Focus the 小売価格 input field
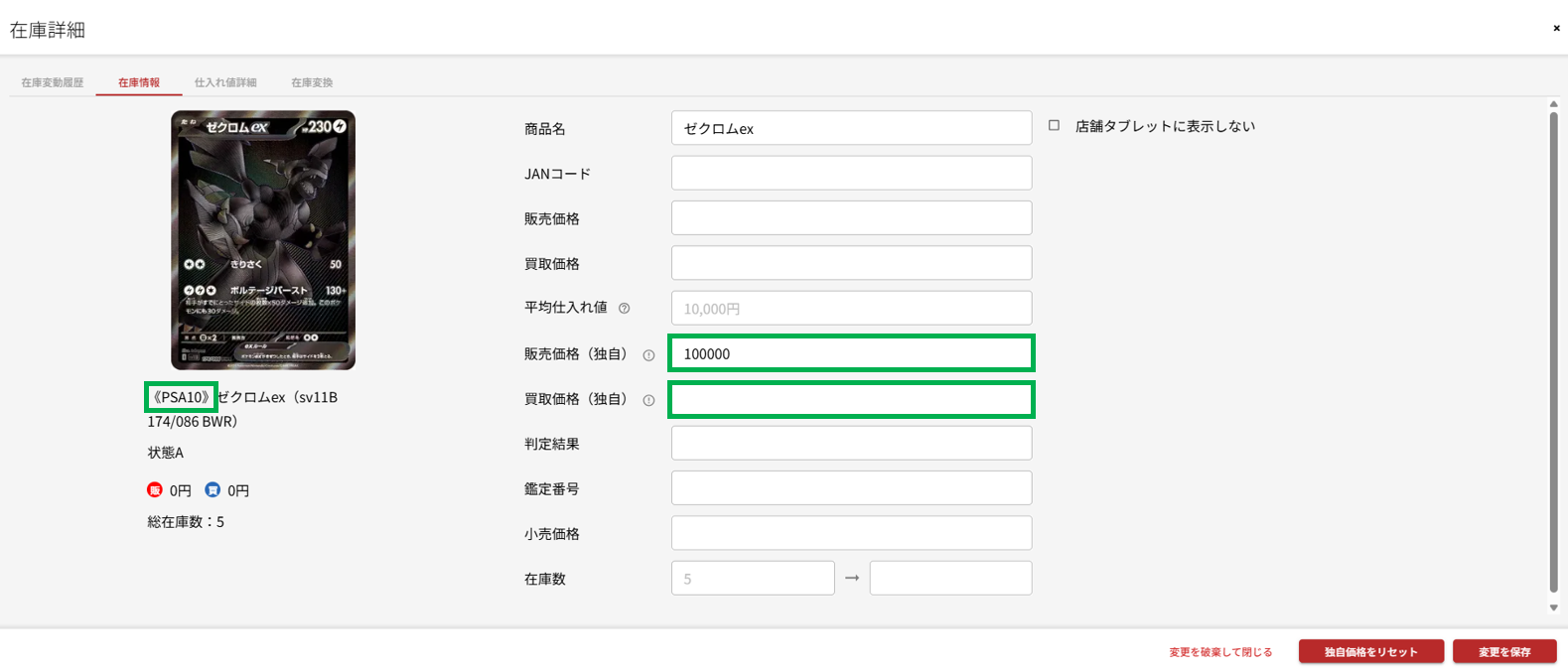The width and height of the screenshot is (1568, 672). [852, 533]
